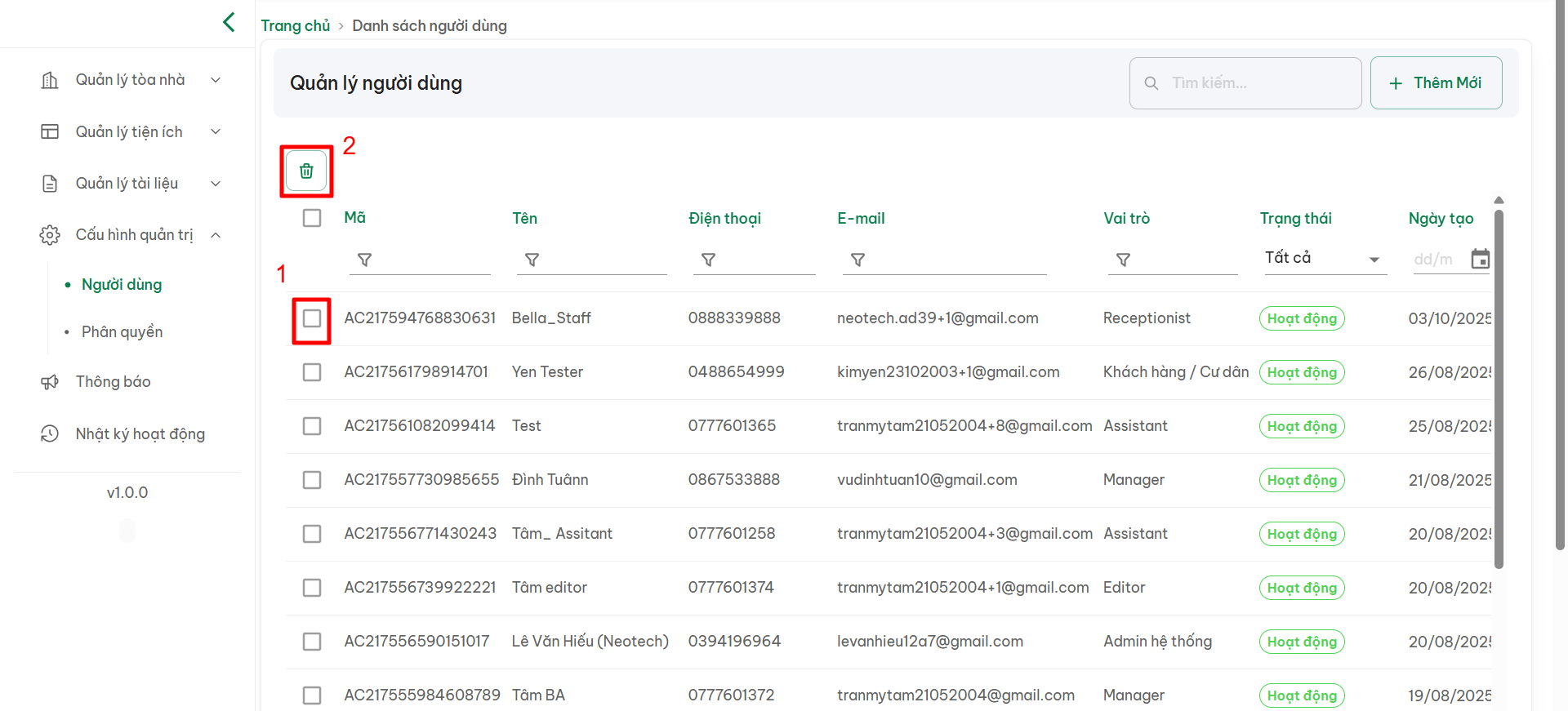The image size is (1568, 711).
Task: Toggle the select-all checkbox in table header
Action: click(x=312, y=218)
